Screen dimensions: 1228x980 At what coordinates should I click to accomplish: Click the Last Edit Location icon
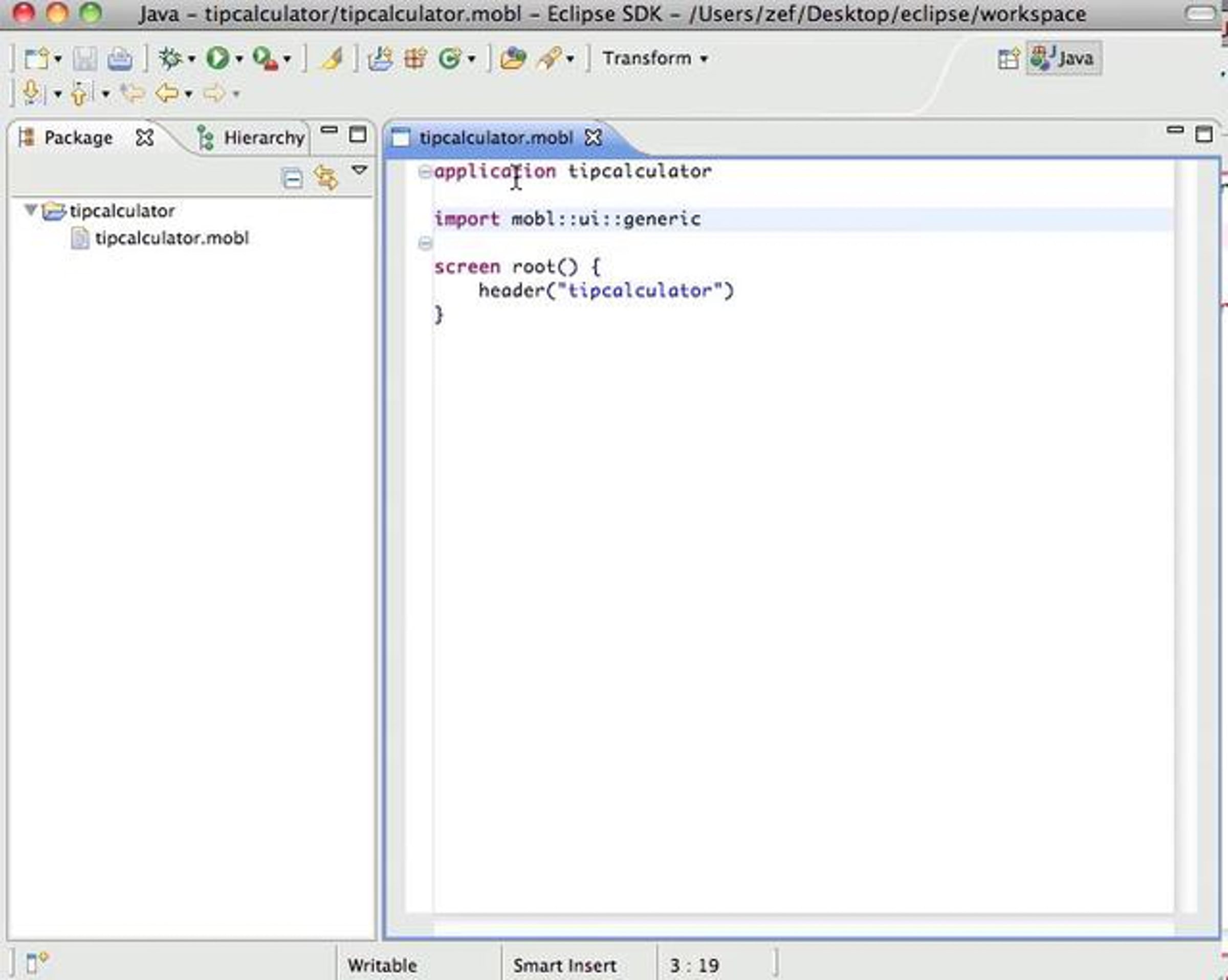point(133,93)
